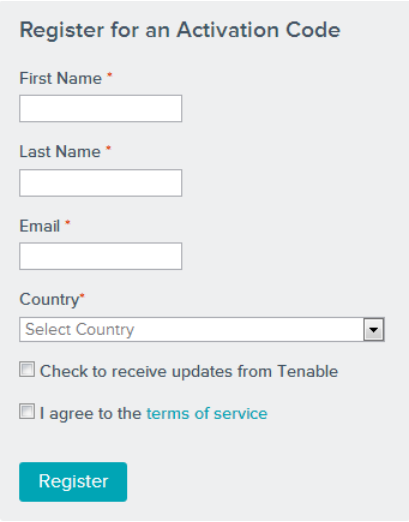Click the Check to receive updates label

tap(189, 371)
